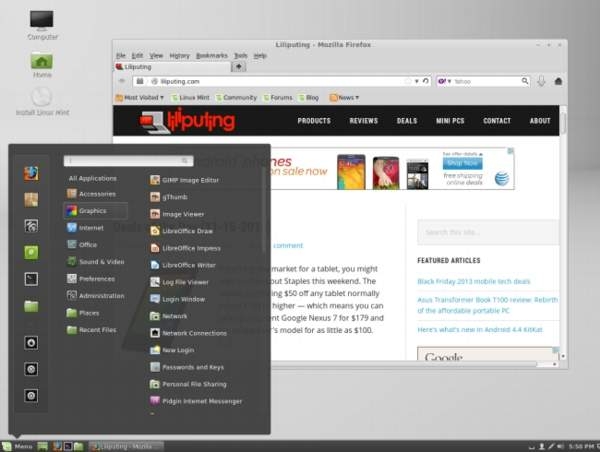Click MINI PCS in site navigation
The image size is (600, 452).
[450, 121]
